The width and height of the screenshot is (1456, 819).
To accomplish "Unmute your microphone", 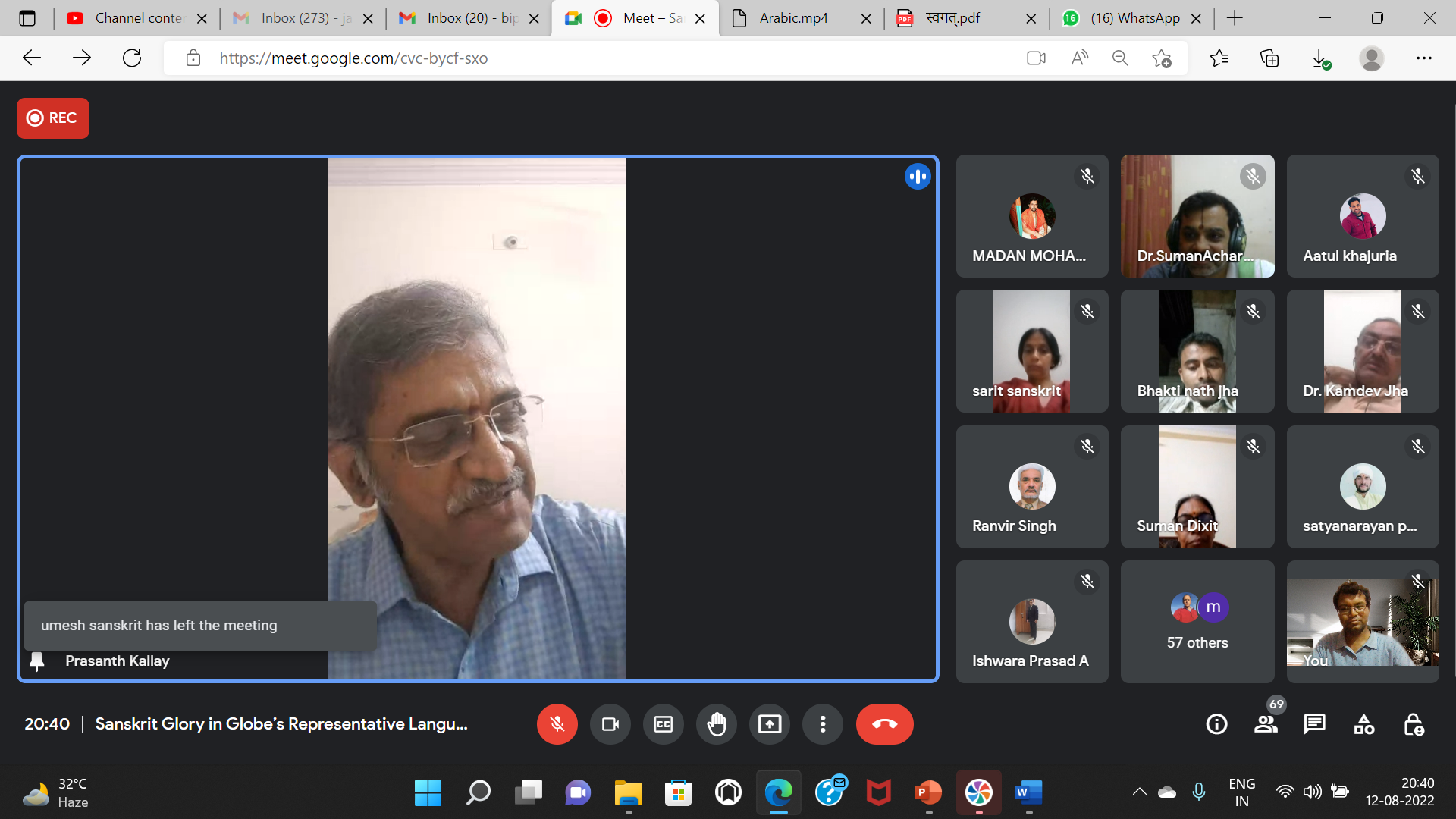I will click(x=557, y=724).
